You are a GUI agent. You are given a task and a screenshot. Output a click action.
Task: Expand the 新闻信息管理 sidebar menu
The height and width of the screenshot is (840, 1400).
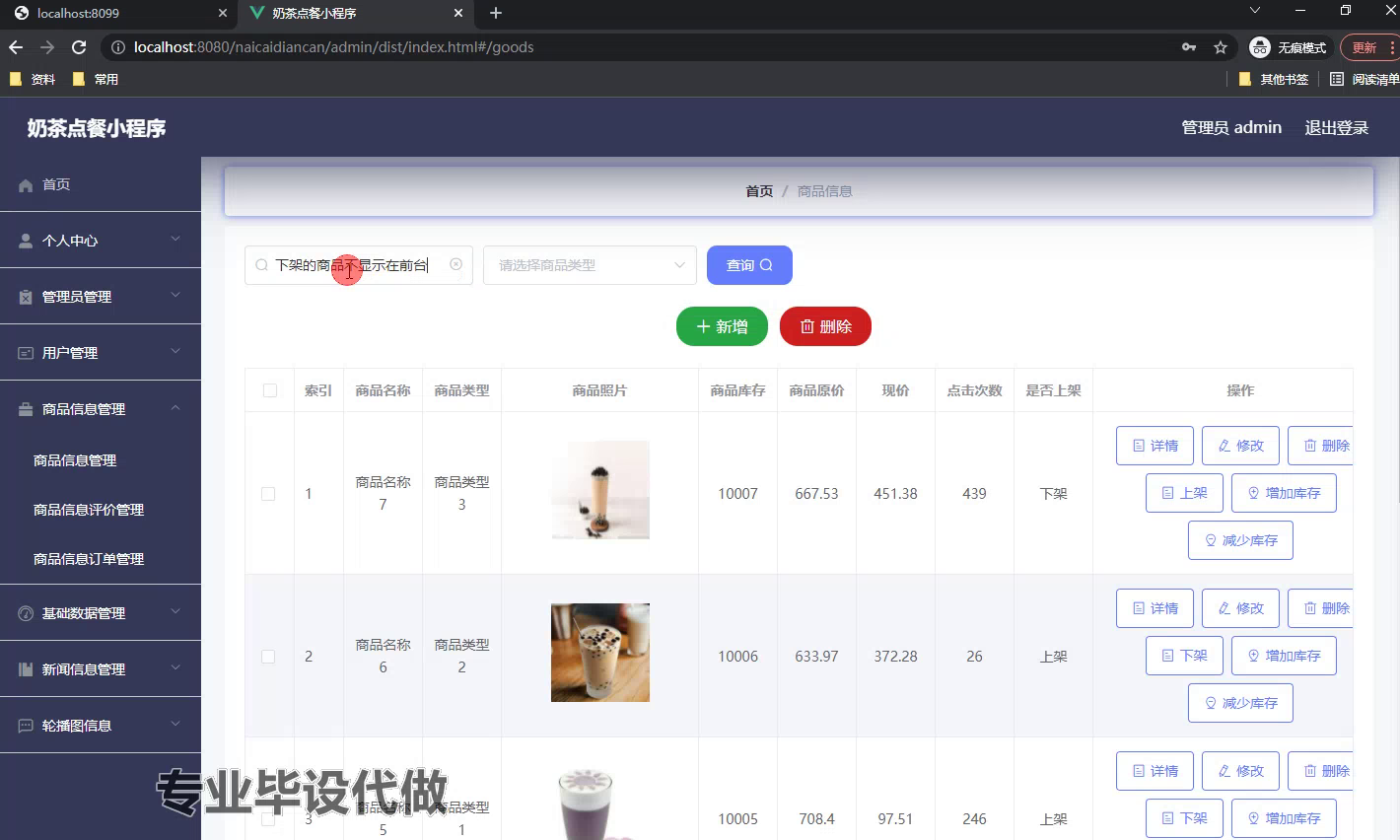click(x=101, y=668)
